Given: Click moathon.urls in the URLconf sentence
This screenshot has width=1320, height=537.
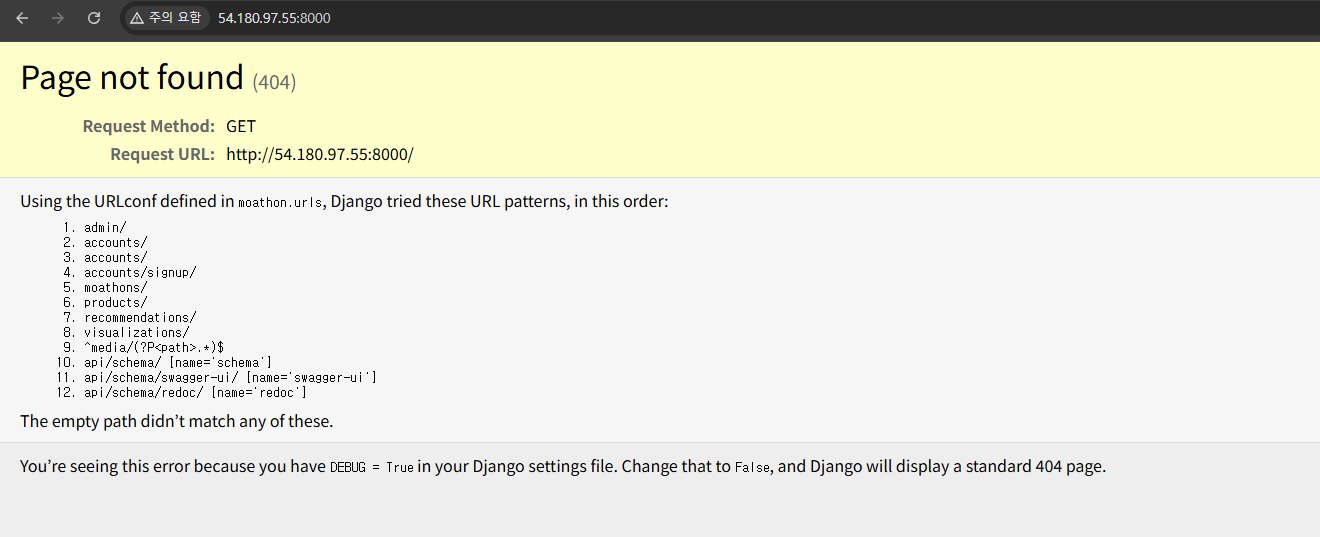Looking at the screenshot, I should coord(280,202).
